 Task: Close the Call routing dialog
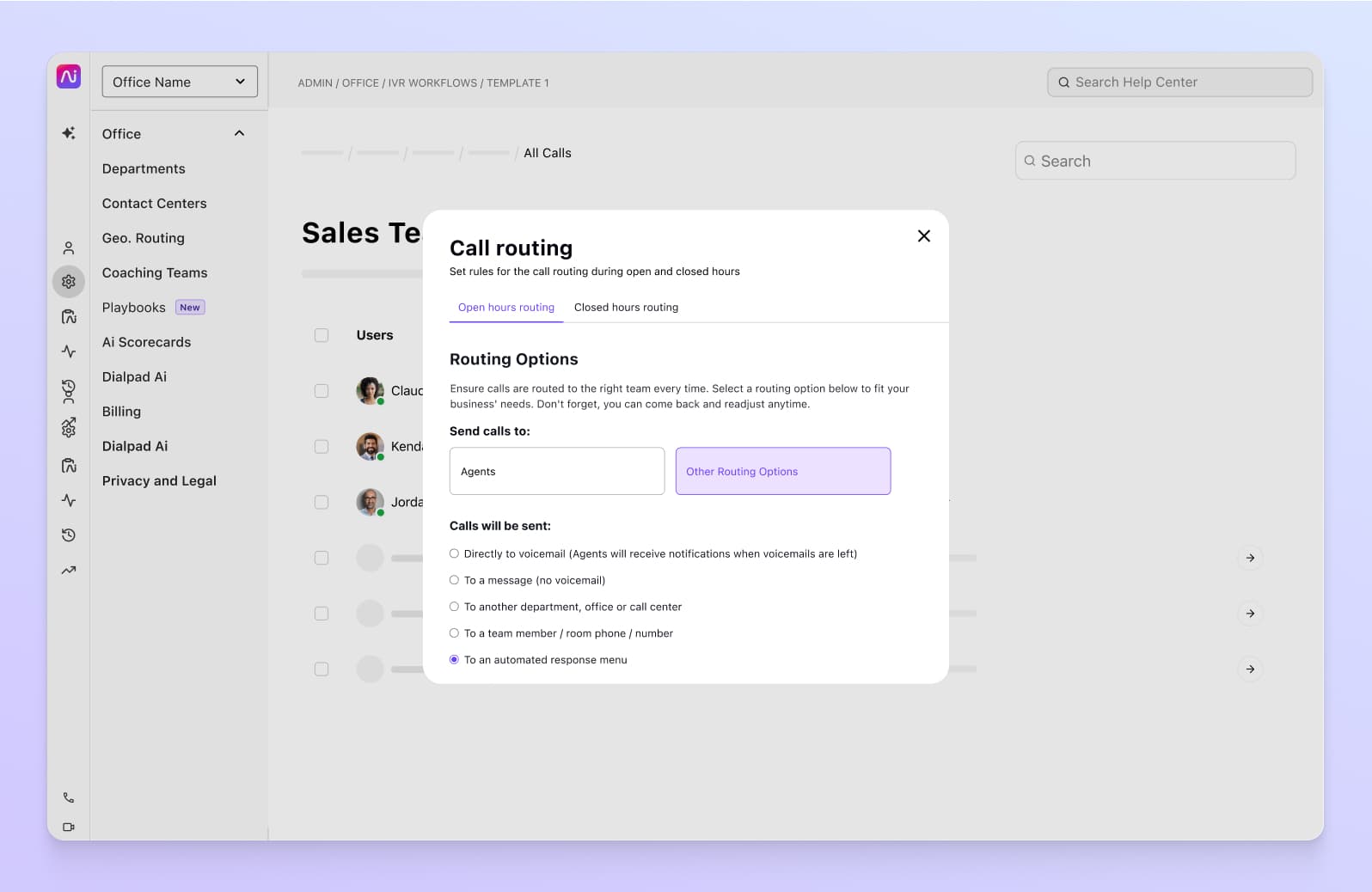(x=923, y=235)
